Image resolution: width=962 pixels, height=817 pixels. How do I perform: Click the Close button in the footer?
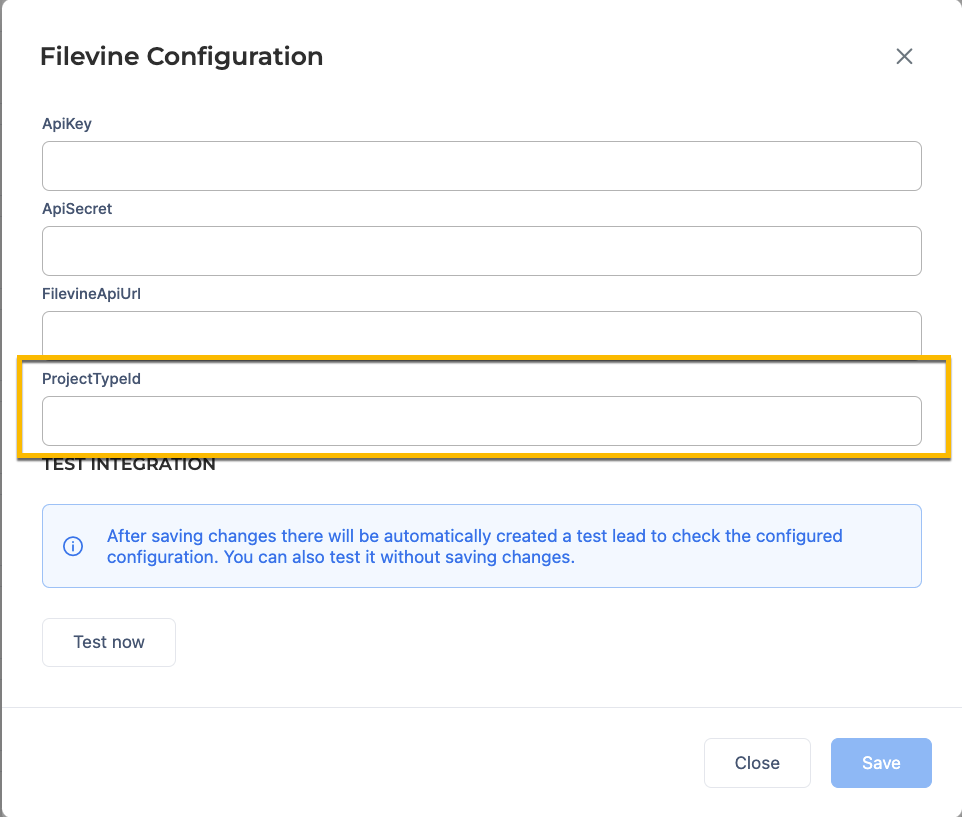coord(756,763)
